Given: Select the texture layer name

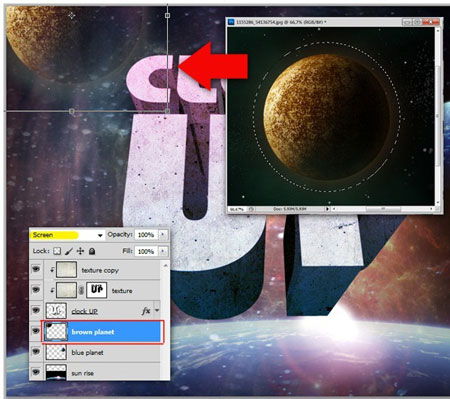Looking at the screenshot, I should (122, 291).
